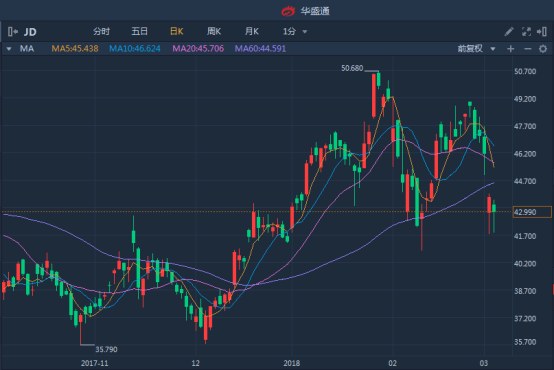This screenshot has height=370, width=554.
Task: Click the MA10:46.624 value
Action: (135, 48)
